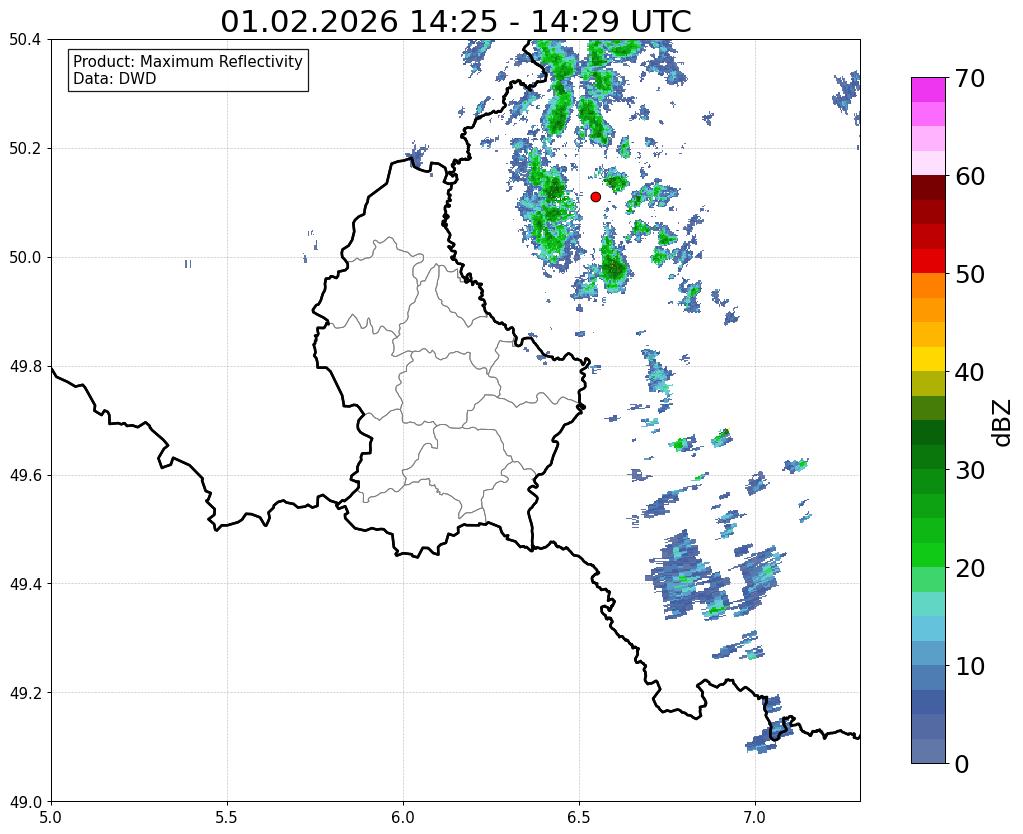Click the red station marker dot
Screen dimensions: 1023x834
tap(595, 197)
